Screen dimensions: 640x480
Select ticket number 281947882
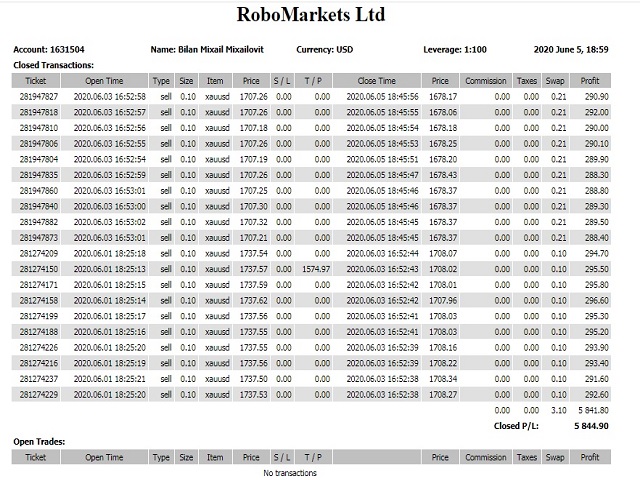tap(39, 222)
